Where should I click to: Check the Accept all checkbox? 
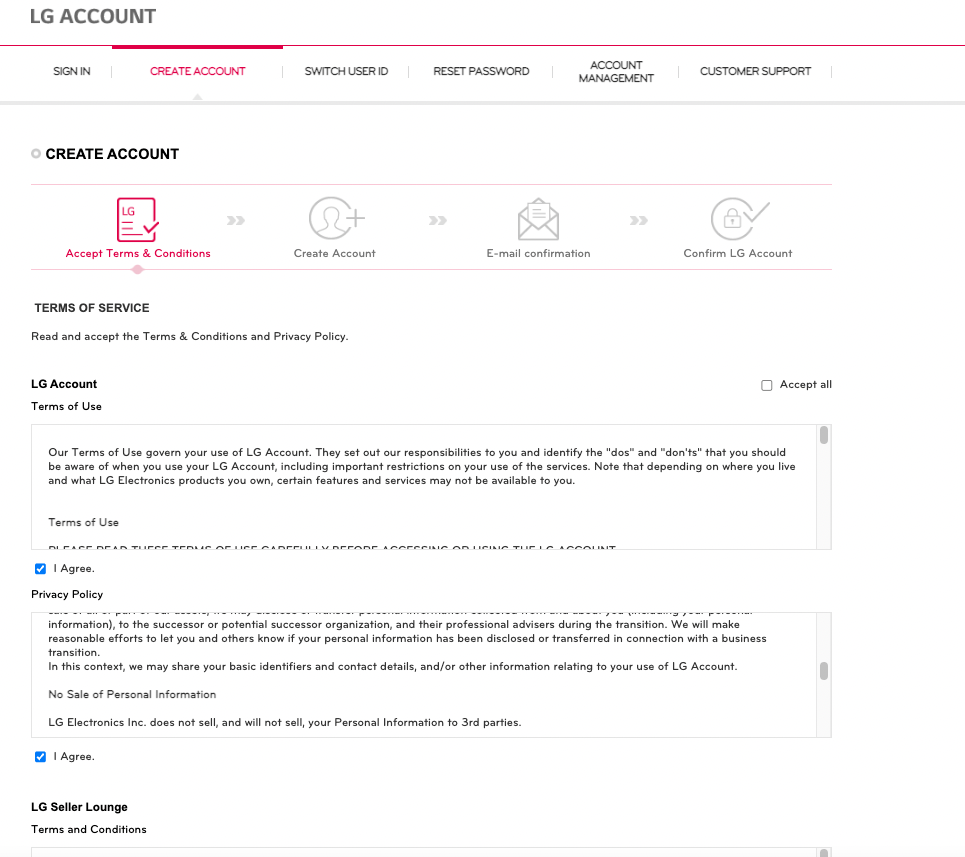pyautogui.click(x=767, y=385)
